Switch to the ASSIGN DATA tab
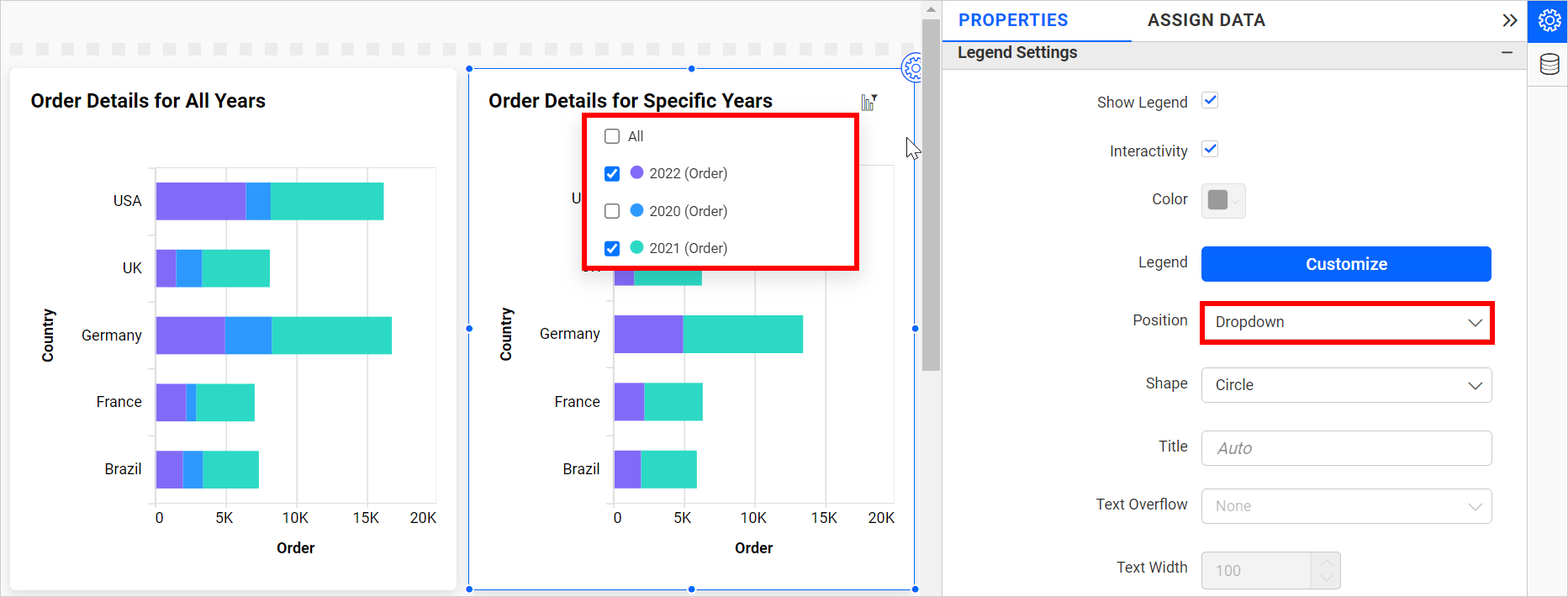The image size is (1568, 597). coord(1206,20)
